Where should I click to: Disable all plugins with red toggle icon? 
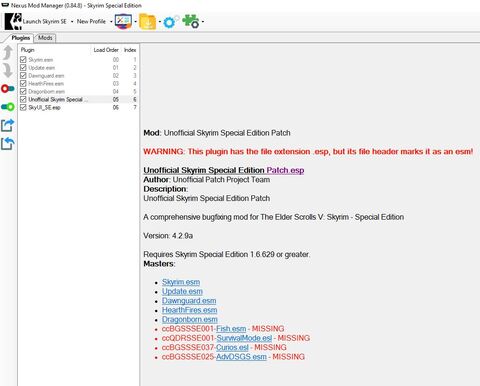pyautogui.click(x=8, y=89)
